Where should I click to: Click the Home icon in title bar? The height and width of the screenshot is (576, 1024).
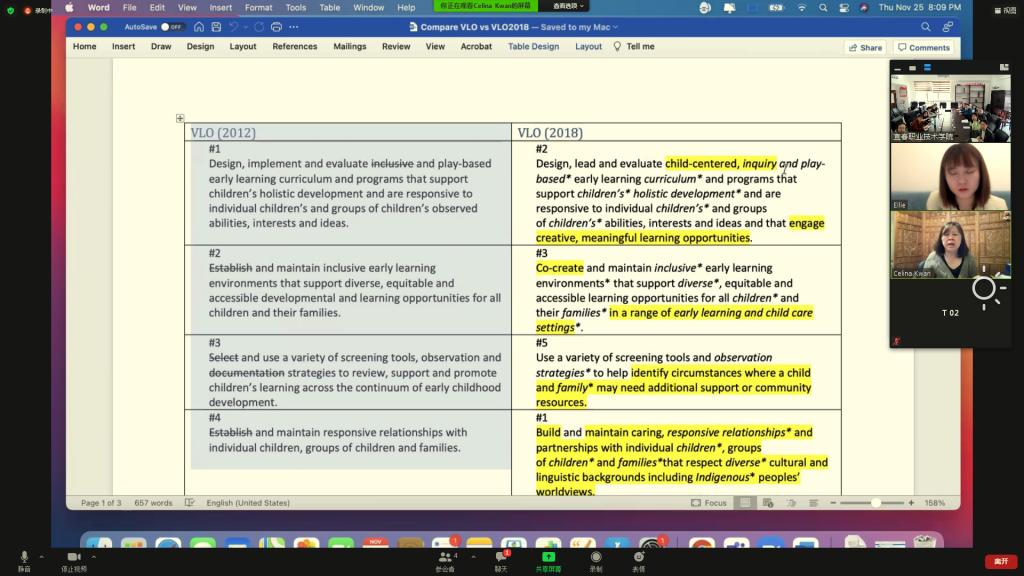click(199, 27)
